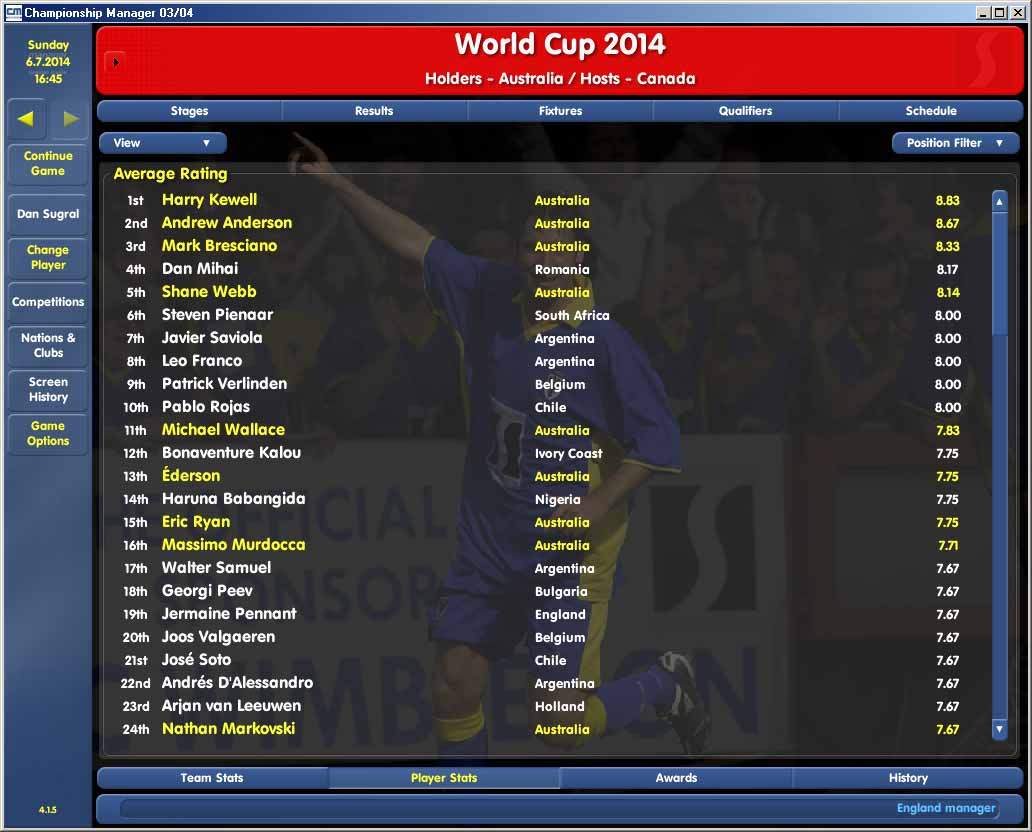Click Continue Game button
Screen dimensions: 1032x832
click(x=48, y=163)
